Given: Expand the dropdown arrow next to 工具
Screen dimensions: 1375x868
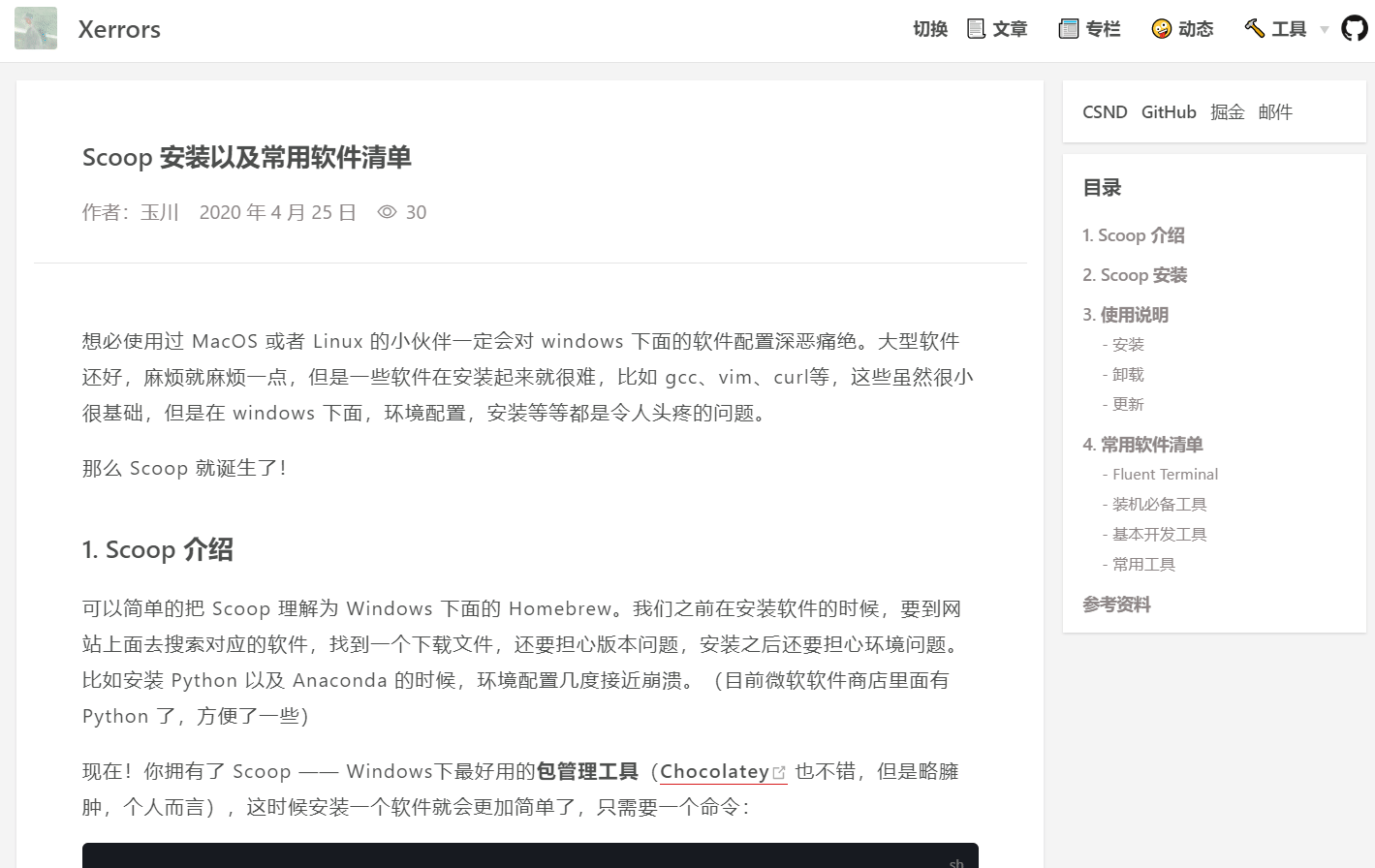Looking at the screenshot, I should (1324, 30).
